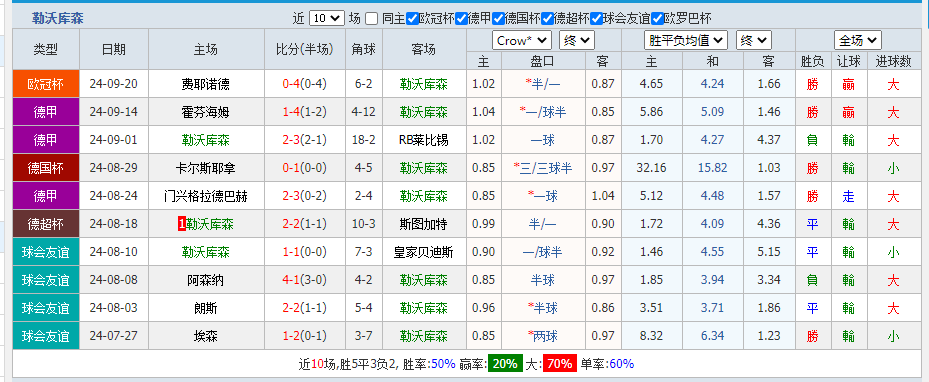Click draw odds 15.82
Screen dimensions: 929x382
click(712, 168)
